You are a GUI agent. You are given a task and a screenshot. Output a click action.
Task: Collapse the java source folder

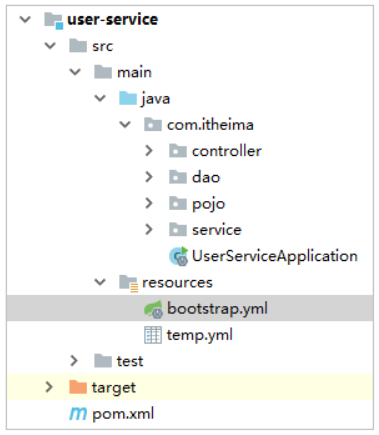tap(100, 98)
